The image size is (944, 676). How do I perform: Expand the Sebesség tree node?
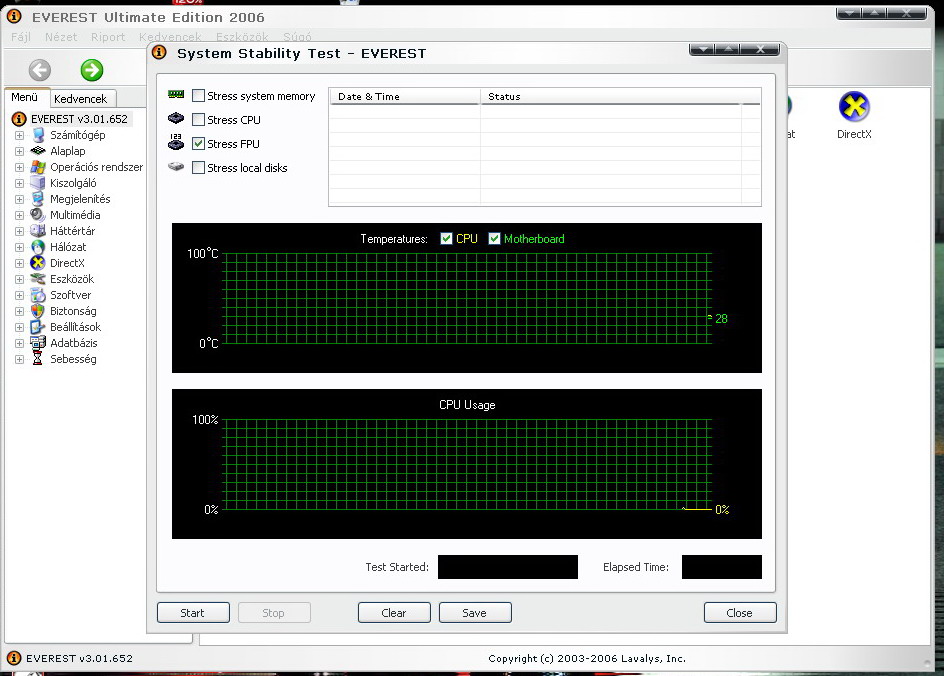tap(19, 359)
